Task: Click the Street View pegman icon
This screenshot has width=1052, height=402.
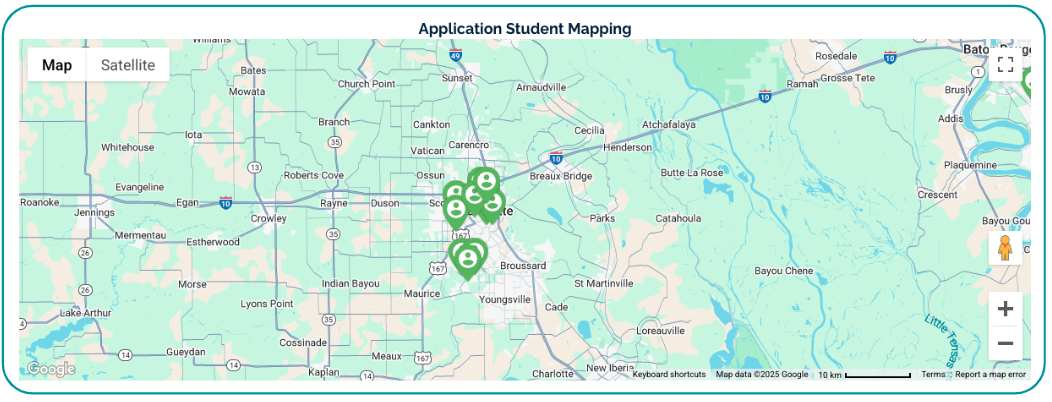Action: coord(1005,248)
